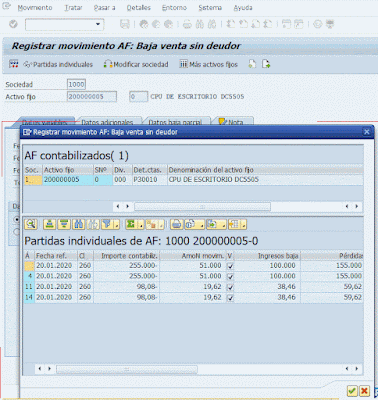Click the Create new session icon

click(x=286, y=24)
